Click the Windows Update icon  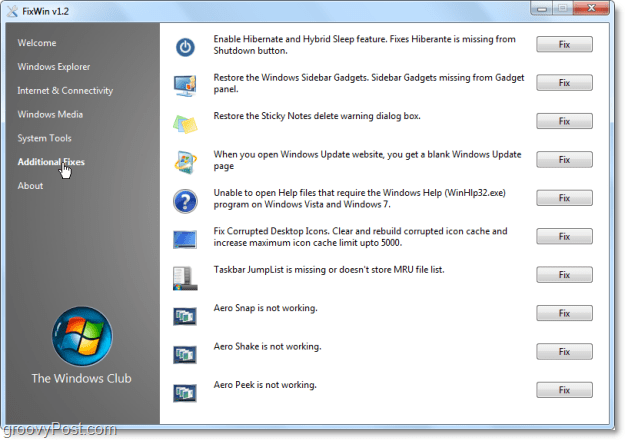click(x=185, y=163)
